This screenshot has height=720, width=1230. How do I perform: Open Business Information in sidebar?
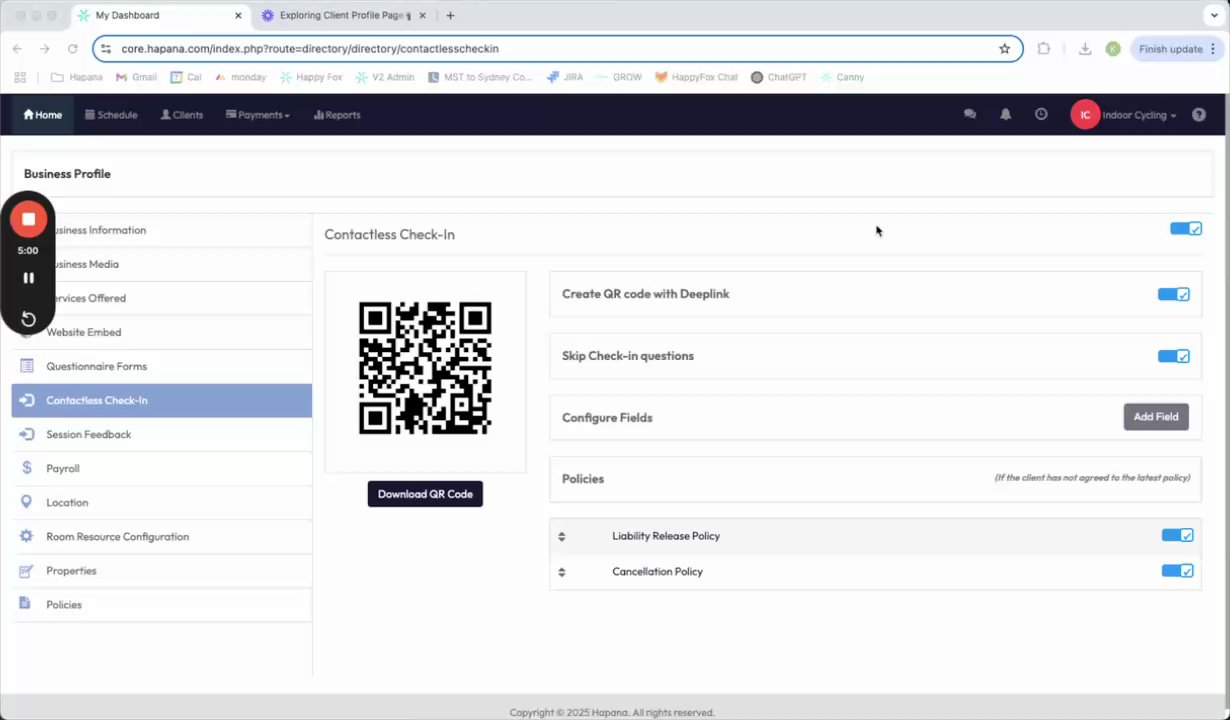tap(162, 230)
